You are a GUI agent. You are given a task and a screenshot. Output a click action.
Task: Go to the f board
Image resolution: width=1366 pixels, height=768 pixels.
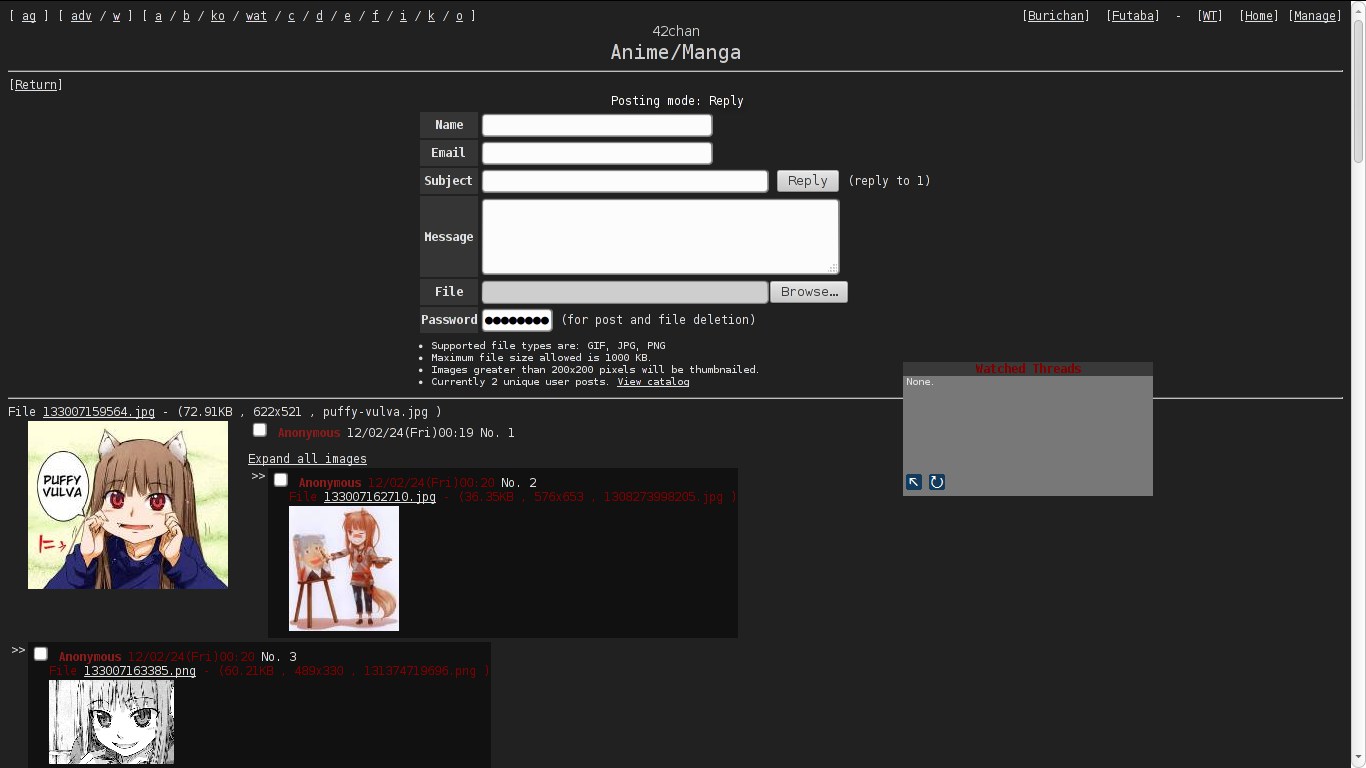tap(375, 16)
